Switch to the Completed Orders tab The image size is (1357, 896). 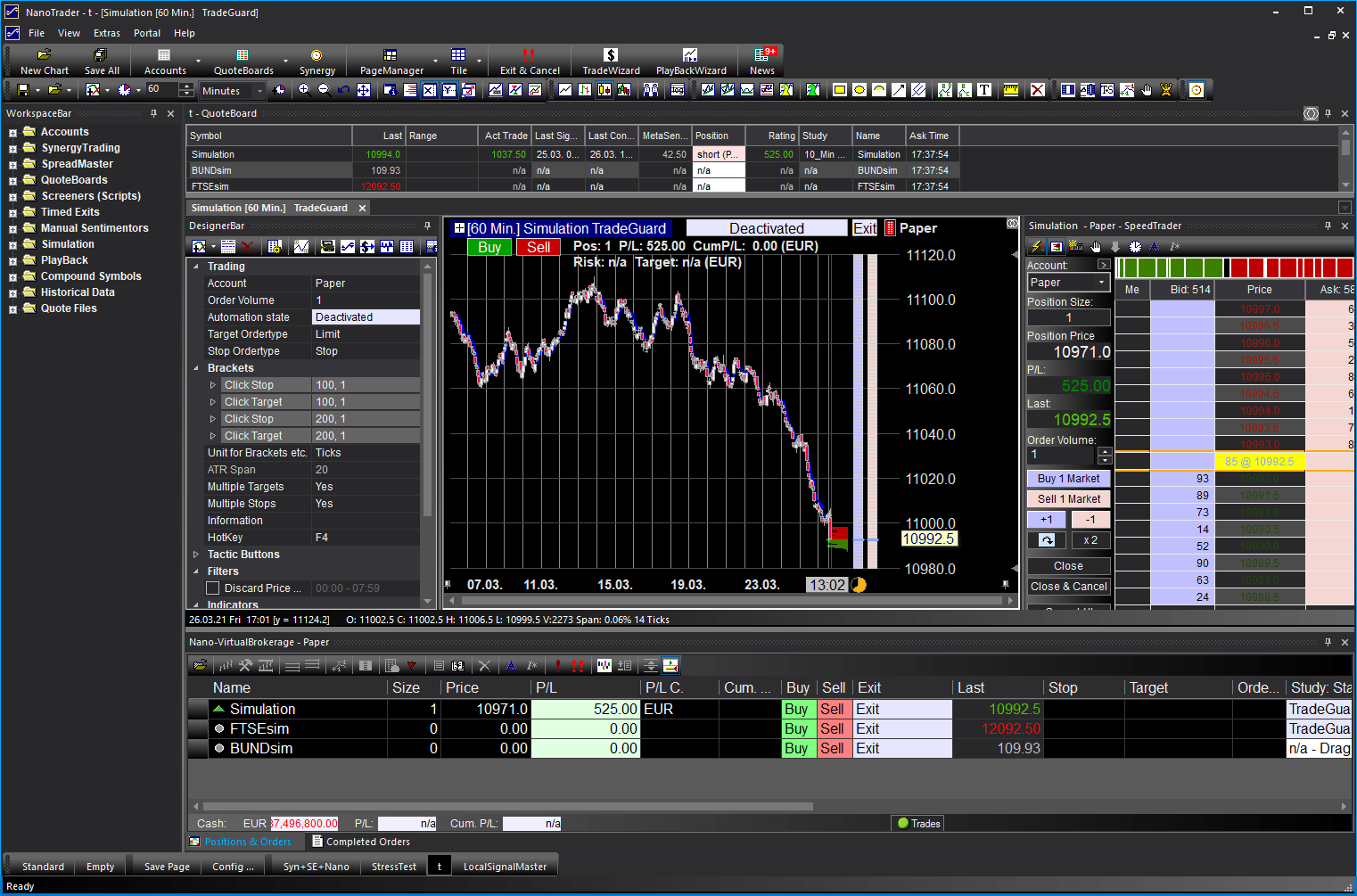click(366, 842)
